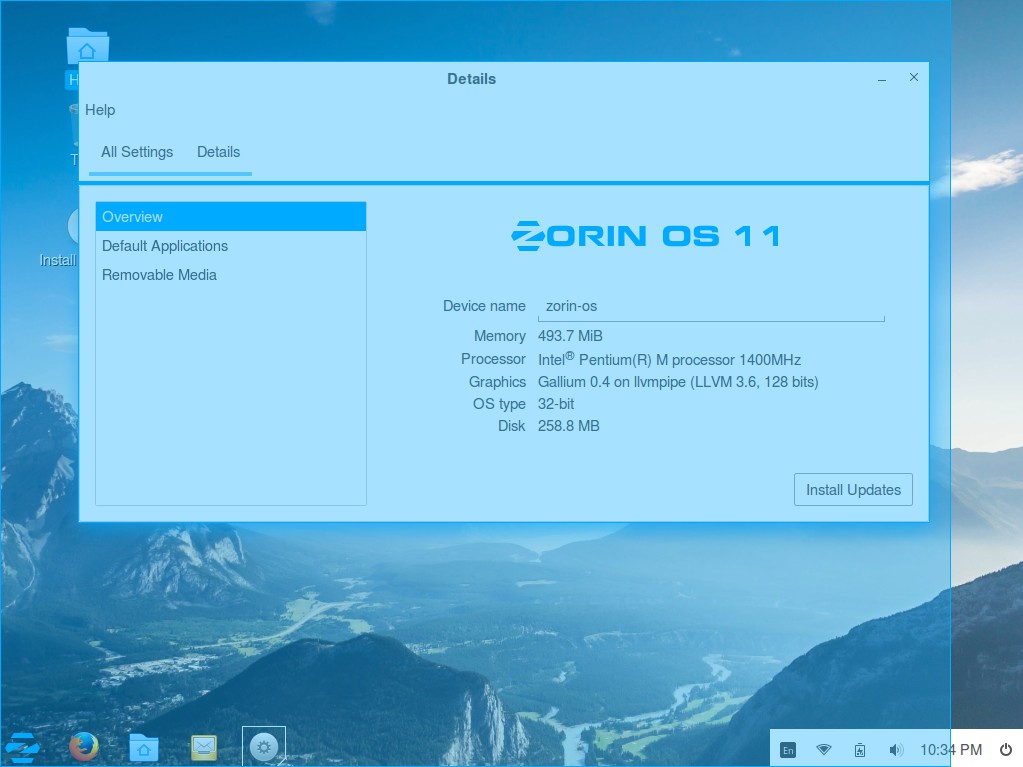1023x767 pixels.
Task: Open the mail client icon in taskbar
Action: coord(204,747)
